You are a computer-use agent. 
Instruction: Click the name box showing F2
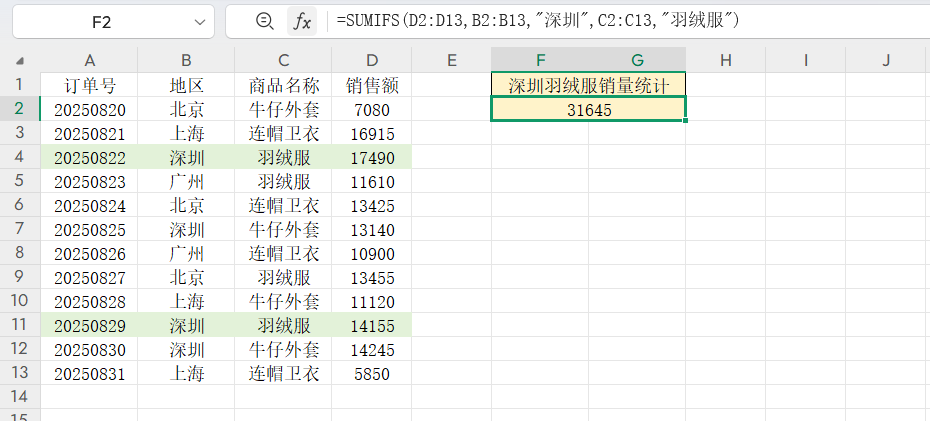(x=100, y=21)
